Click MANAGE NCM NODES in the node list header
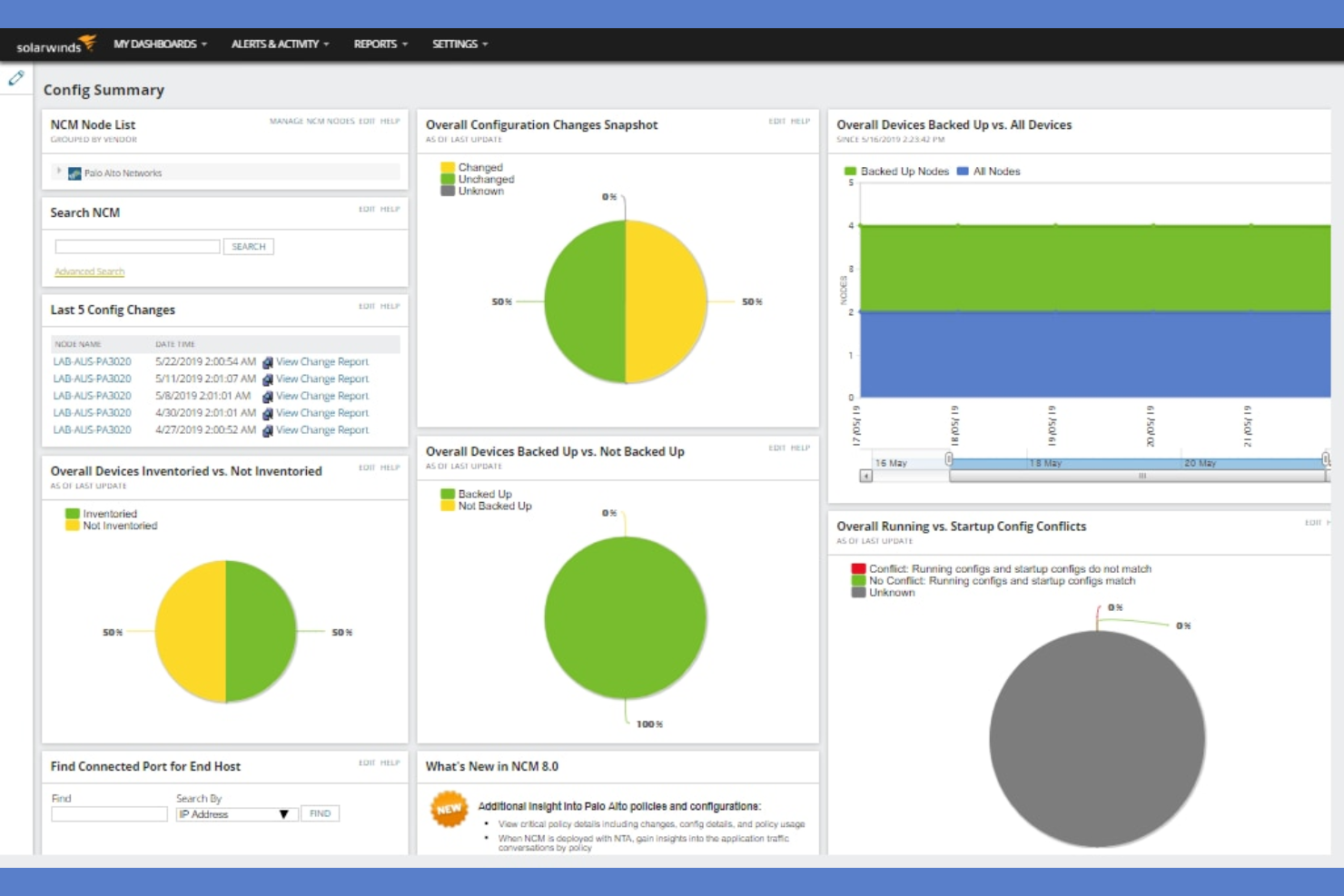 [x=311, y=120]
